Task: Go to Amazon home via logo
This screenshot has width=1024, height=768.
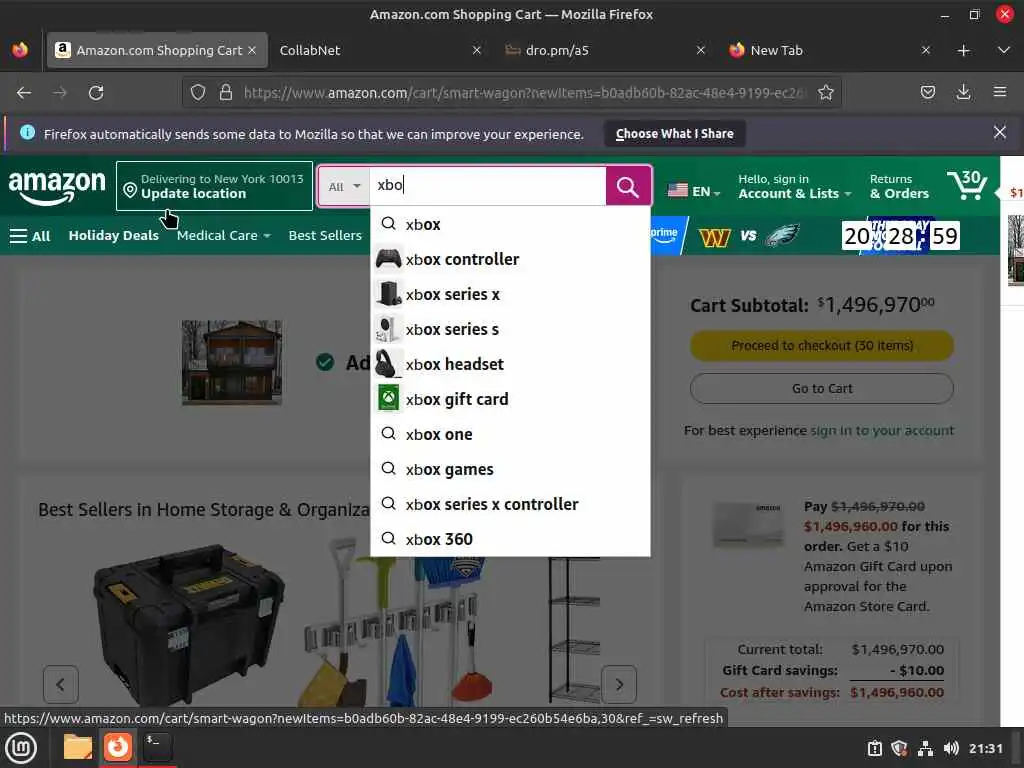Action: pyautogui.click(x=57, y=186)
